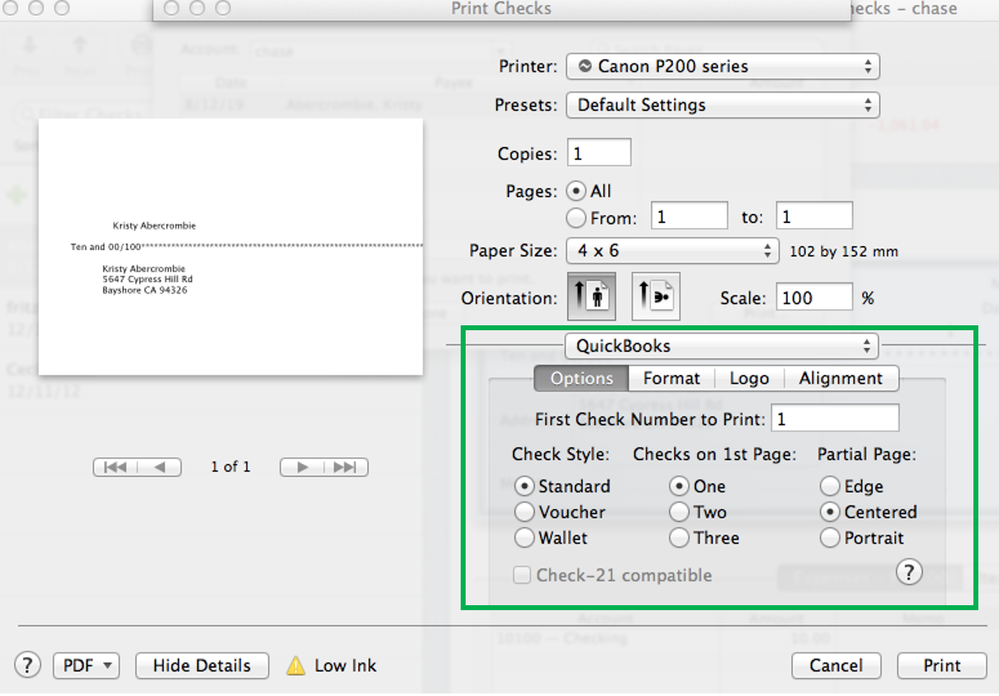
Task: Select landscape orientation icon
Action: tap(656, 296)
